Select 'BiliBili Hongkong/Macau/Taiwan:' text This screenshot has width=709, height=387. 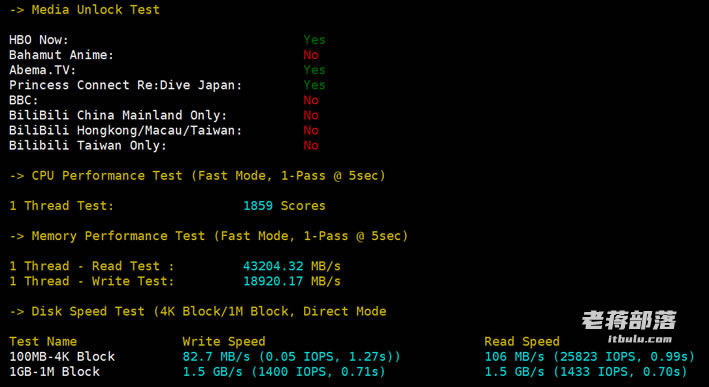(126, 130)
